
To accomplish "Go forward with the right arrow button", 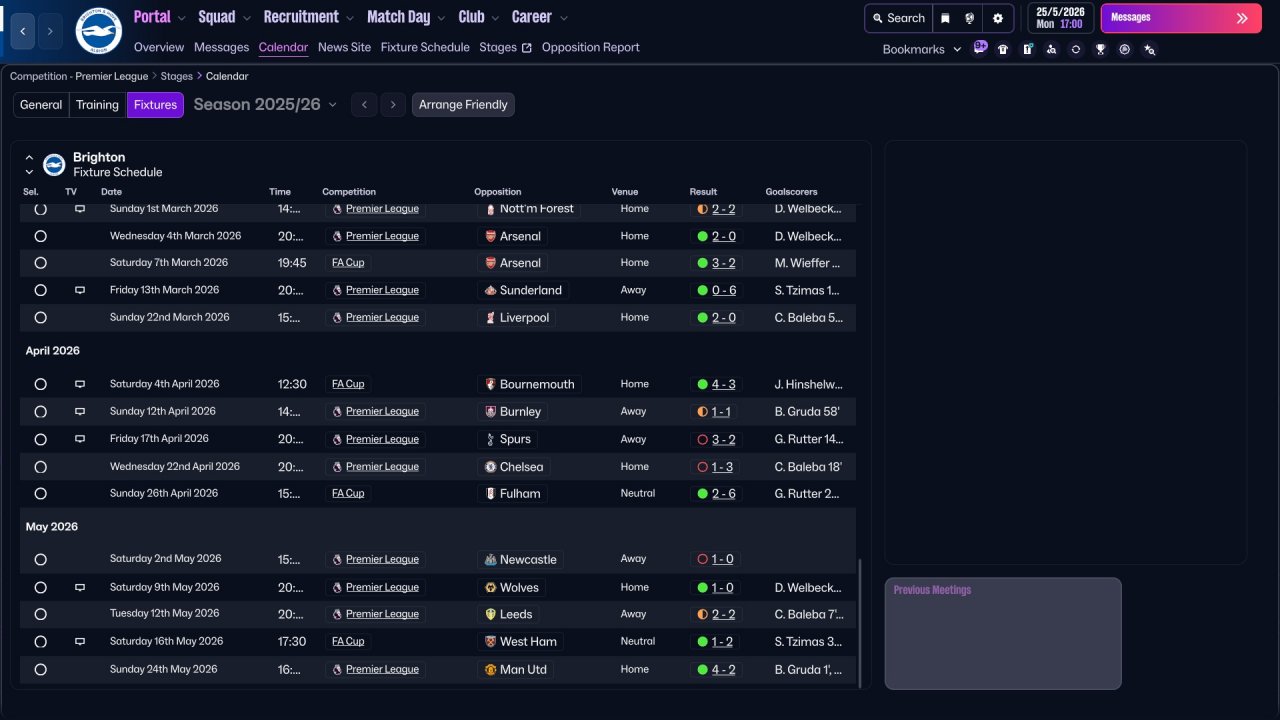I will click(x=51, y=31).
